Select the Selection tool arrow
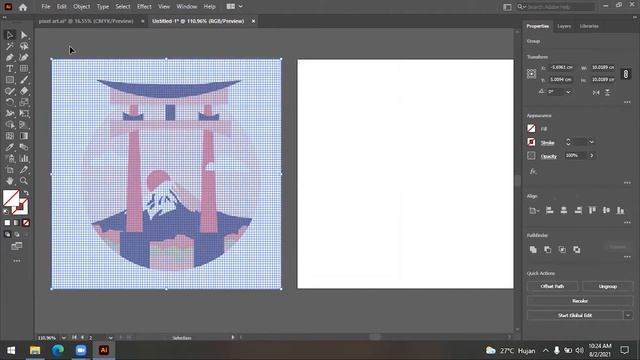Viewport: 640px width, 360px height. tap(10, 35)
